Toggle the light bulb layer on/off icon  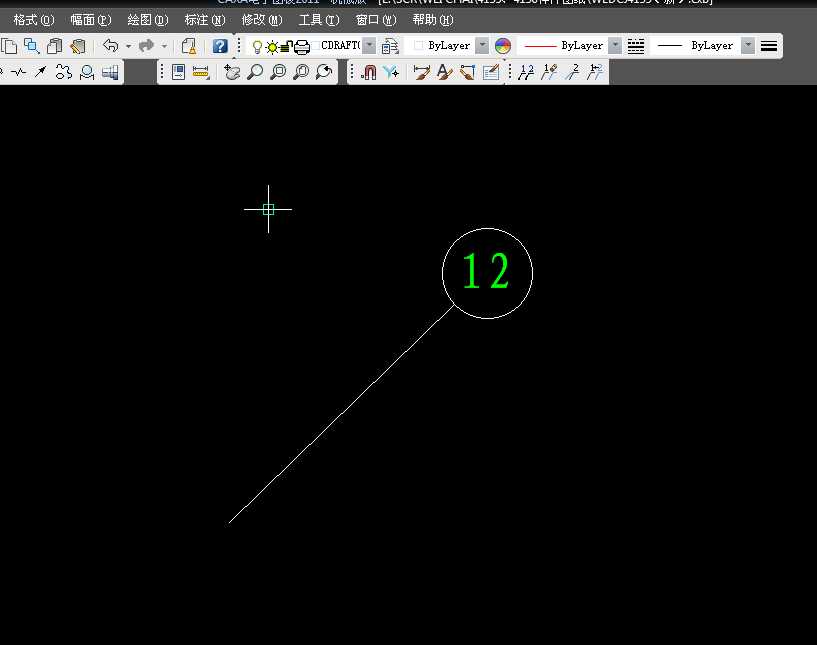pos(257,46)
